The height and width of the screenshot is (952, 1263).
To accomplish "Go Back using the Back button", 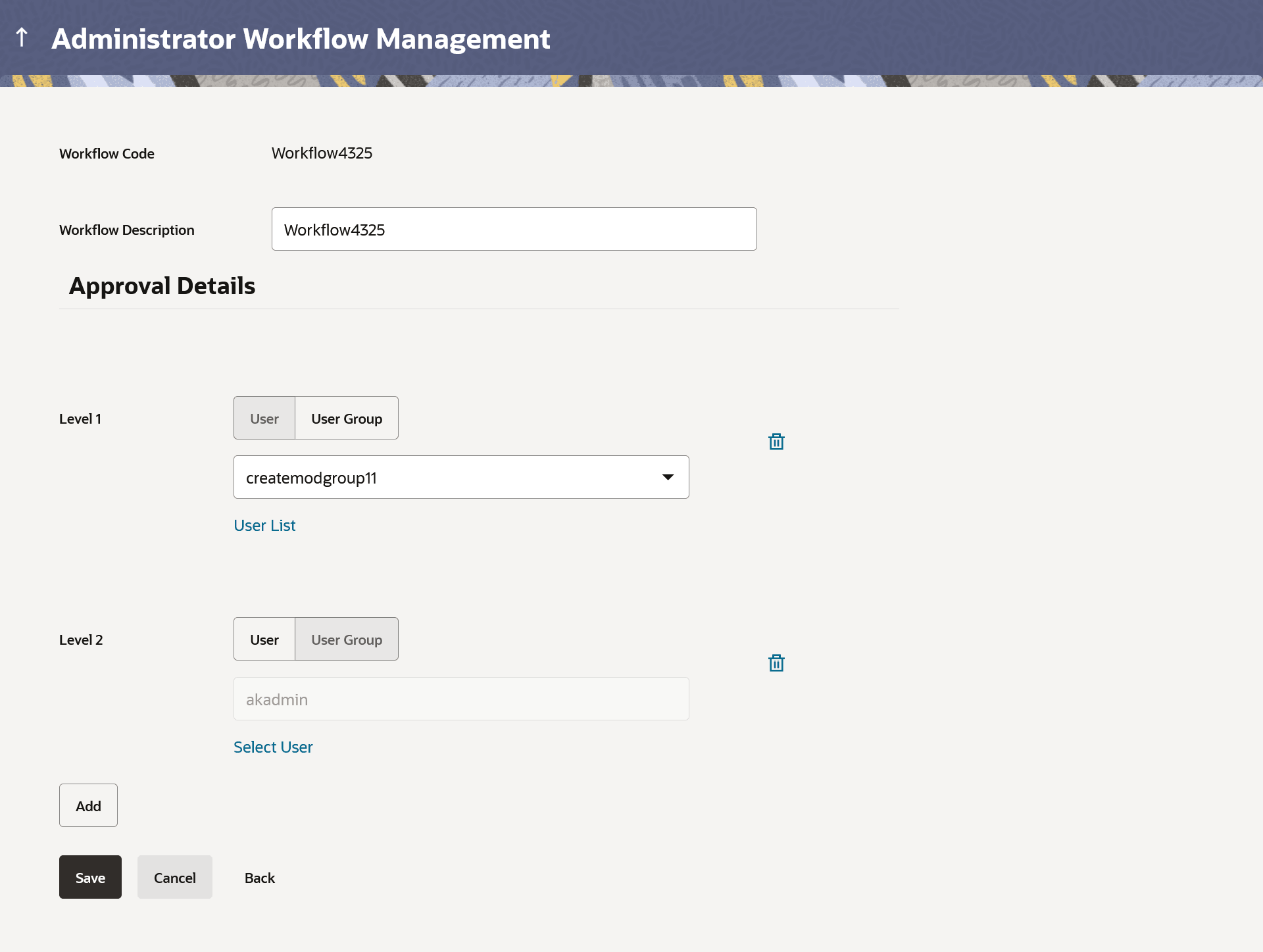I will tap(260, 878).
